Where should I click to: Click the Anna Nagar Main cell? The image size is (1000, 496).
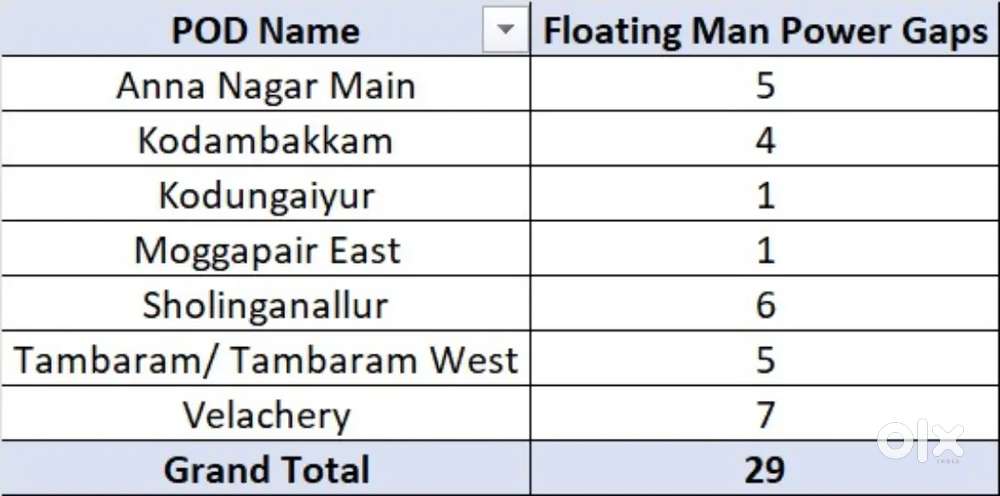pos(265,86)
